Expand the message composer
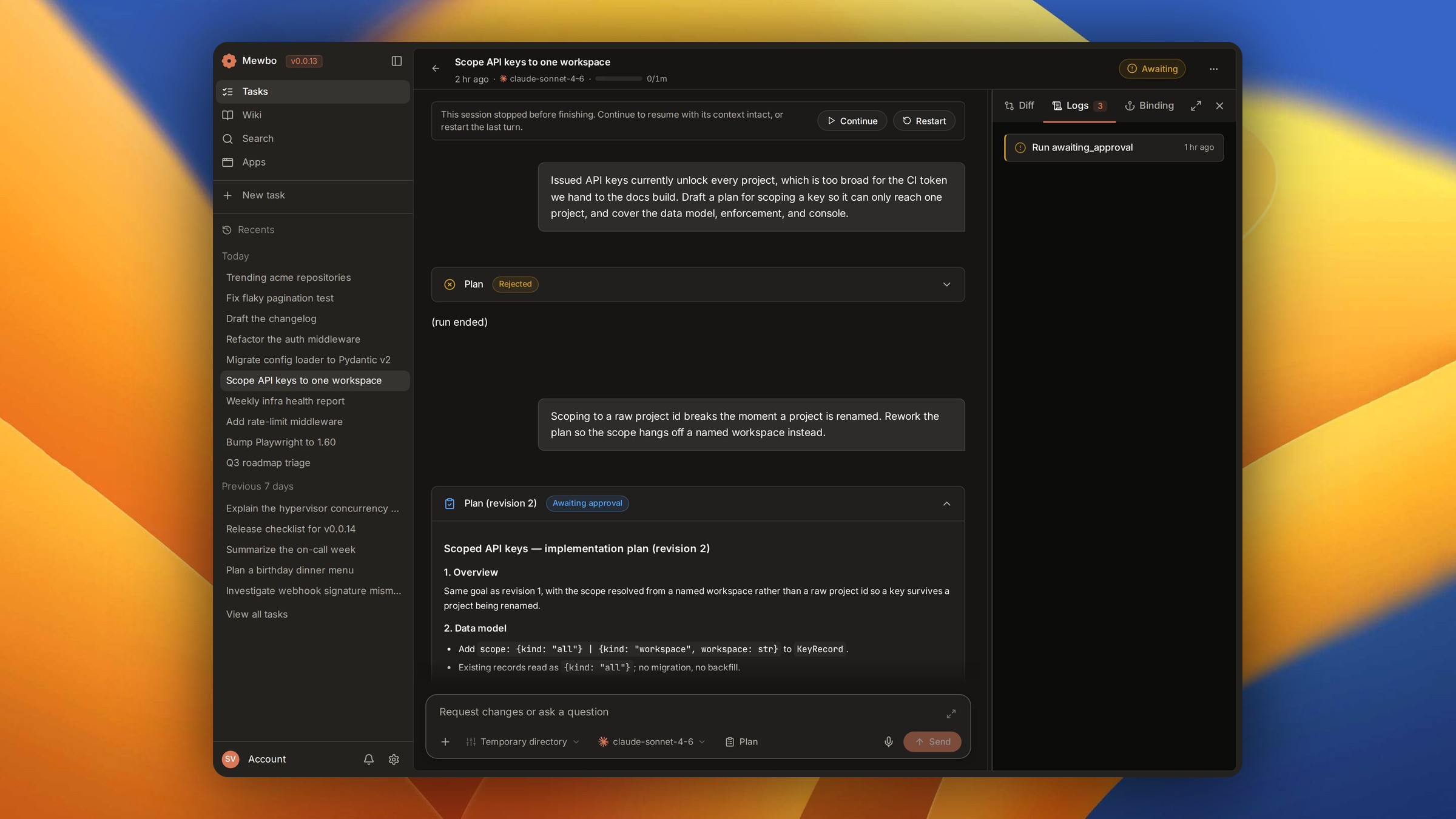The height and width of the screenshot is (819, 1456). pyautogui.click(x=951, y=714)
